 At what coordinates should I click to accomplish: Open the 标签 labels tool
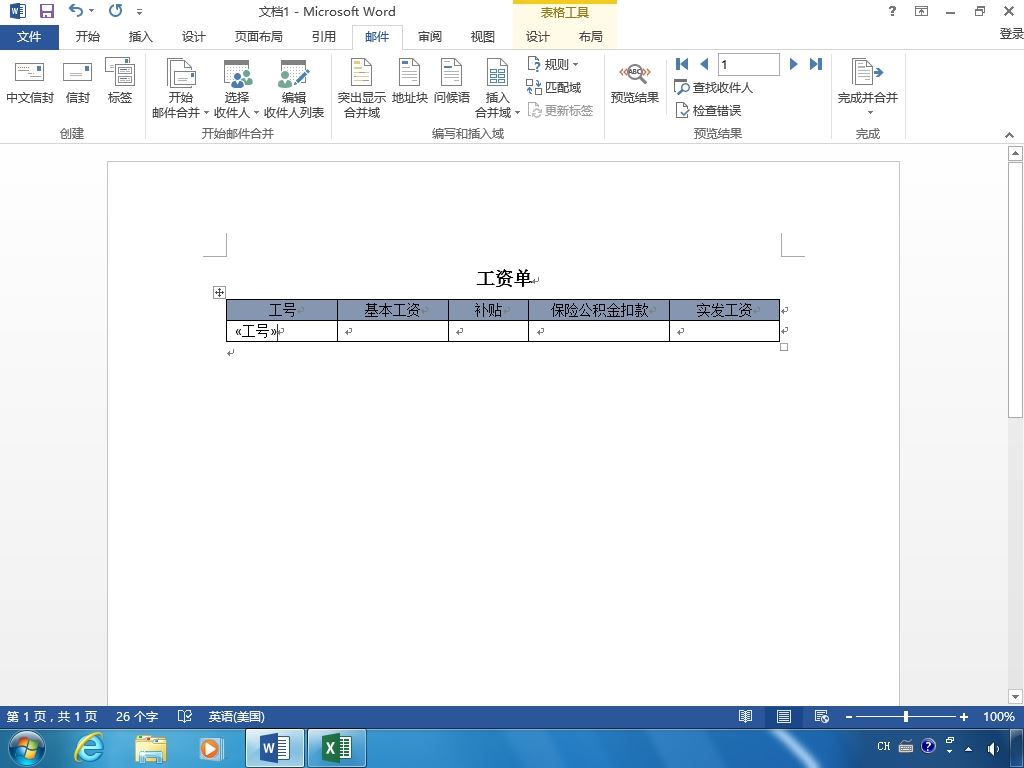(x=120, y=83)
